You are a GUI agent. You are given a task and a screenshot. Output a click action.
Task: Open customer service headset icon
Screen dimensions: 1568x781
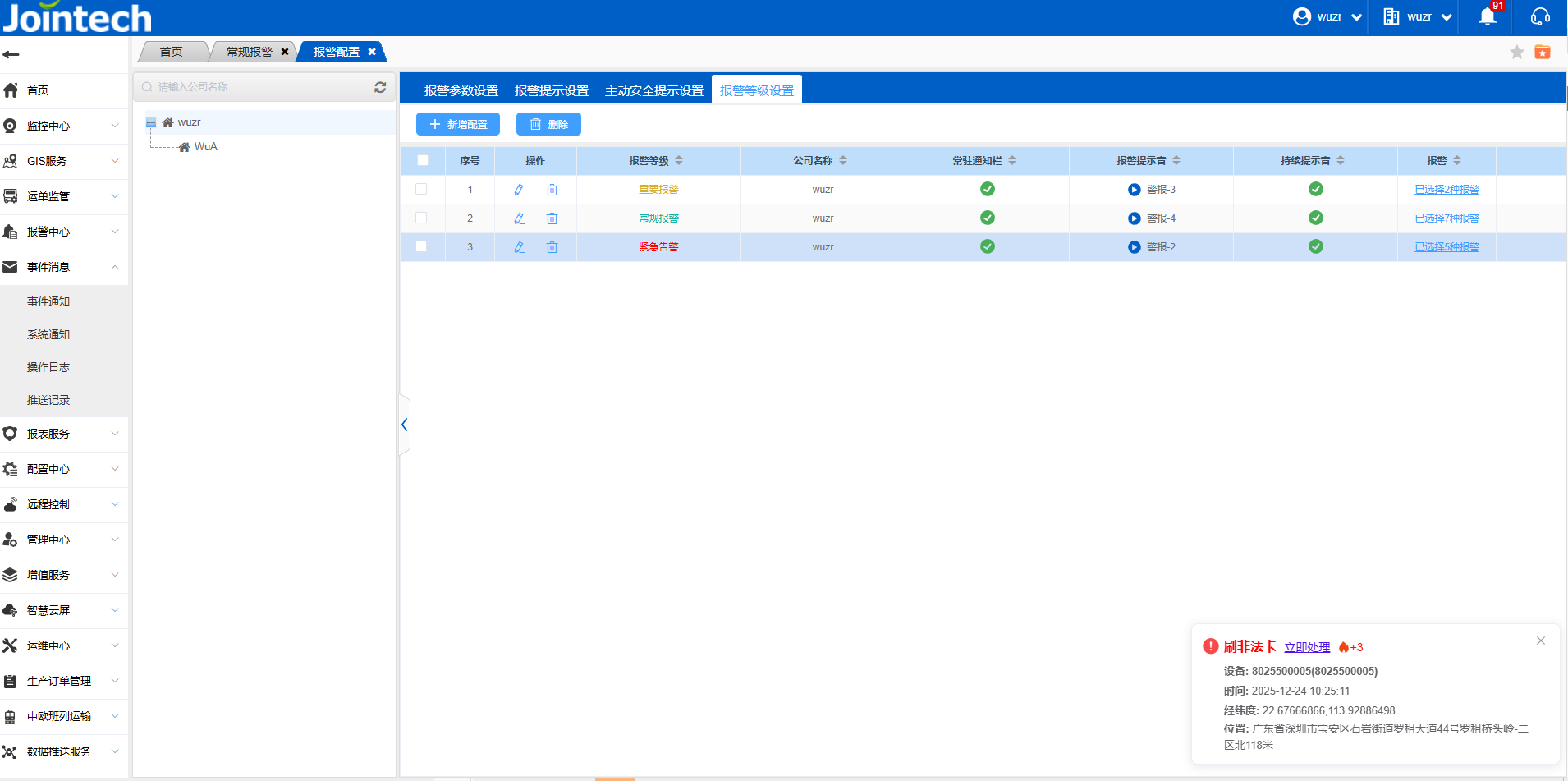click(x=1540, y=17)
